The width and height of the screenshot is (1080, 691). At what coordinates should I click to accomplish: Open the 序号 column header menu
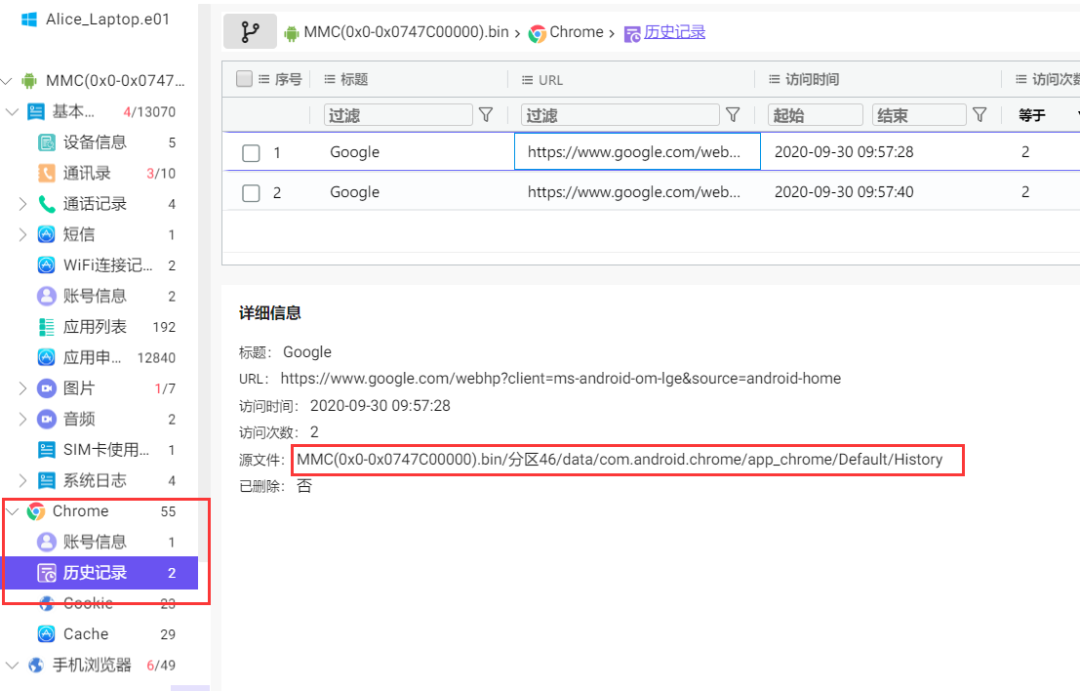(x=264, y=79)
